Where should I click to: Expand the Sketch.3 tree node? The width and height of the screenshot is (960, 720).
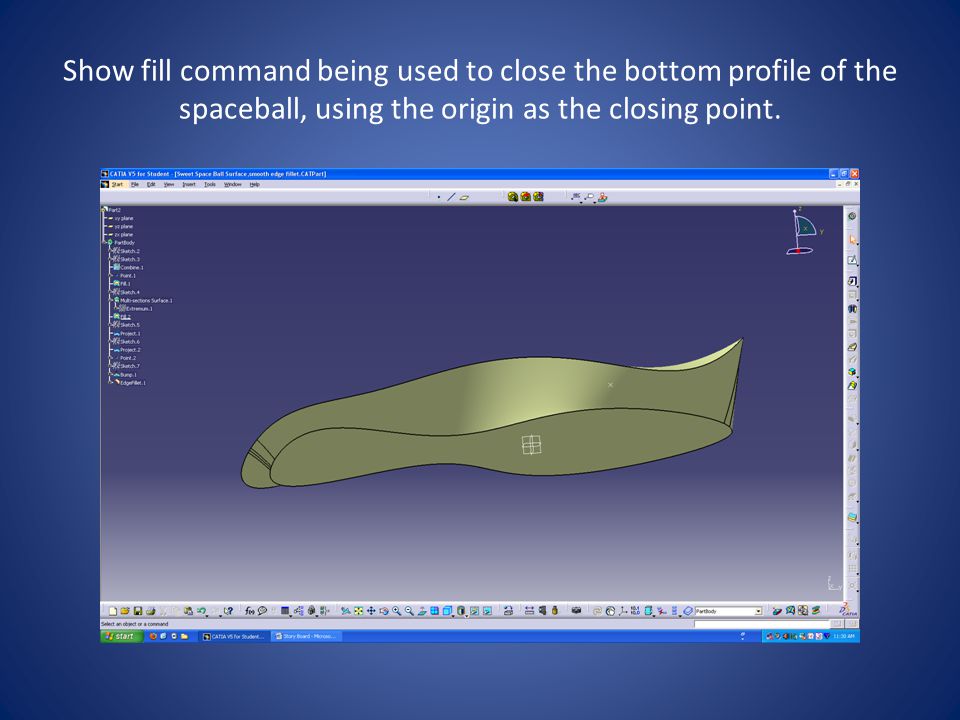[111, 259]
